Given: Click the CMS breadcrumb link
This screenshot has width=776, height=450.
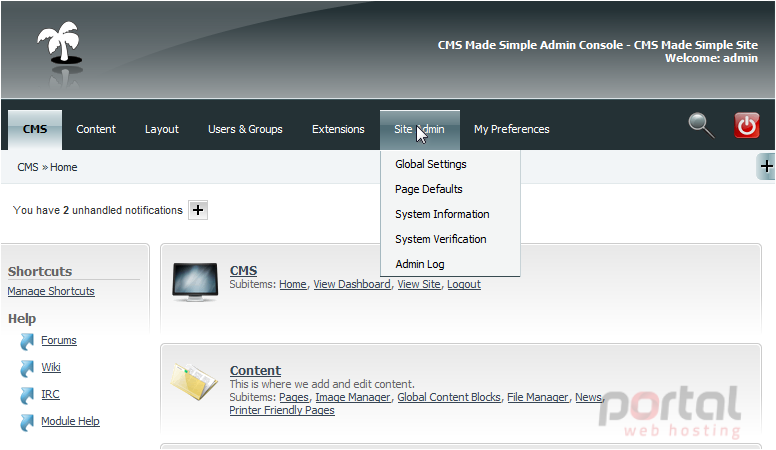Looking at the screenshot, I should point(28,167).
